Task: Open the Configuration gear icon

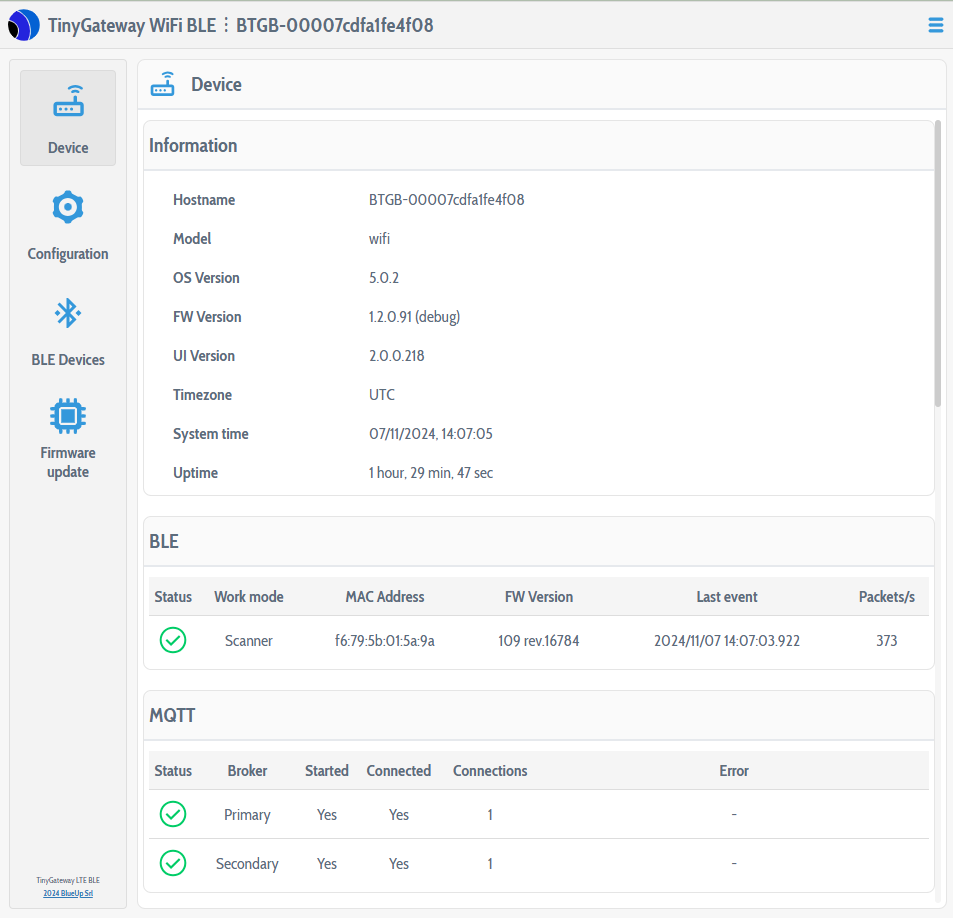Action: pyautogui.click(x=67, y=207)
